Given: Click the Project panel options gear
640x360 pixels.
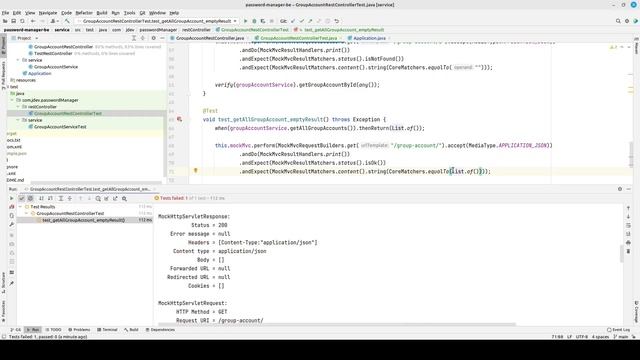Looking at the screenshot, I should [153, 38].
